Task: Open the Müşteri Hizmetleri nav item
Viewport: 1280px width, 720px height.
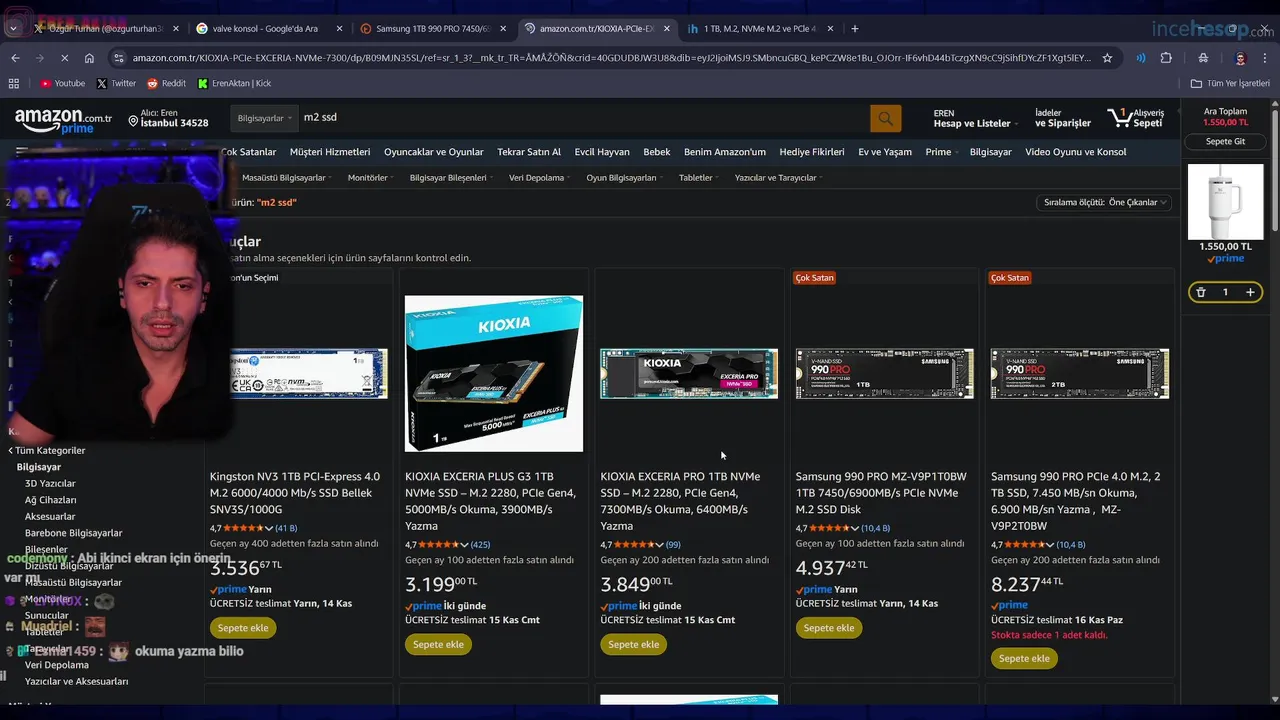Action: (x=330, y=152)
